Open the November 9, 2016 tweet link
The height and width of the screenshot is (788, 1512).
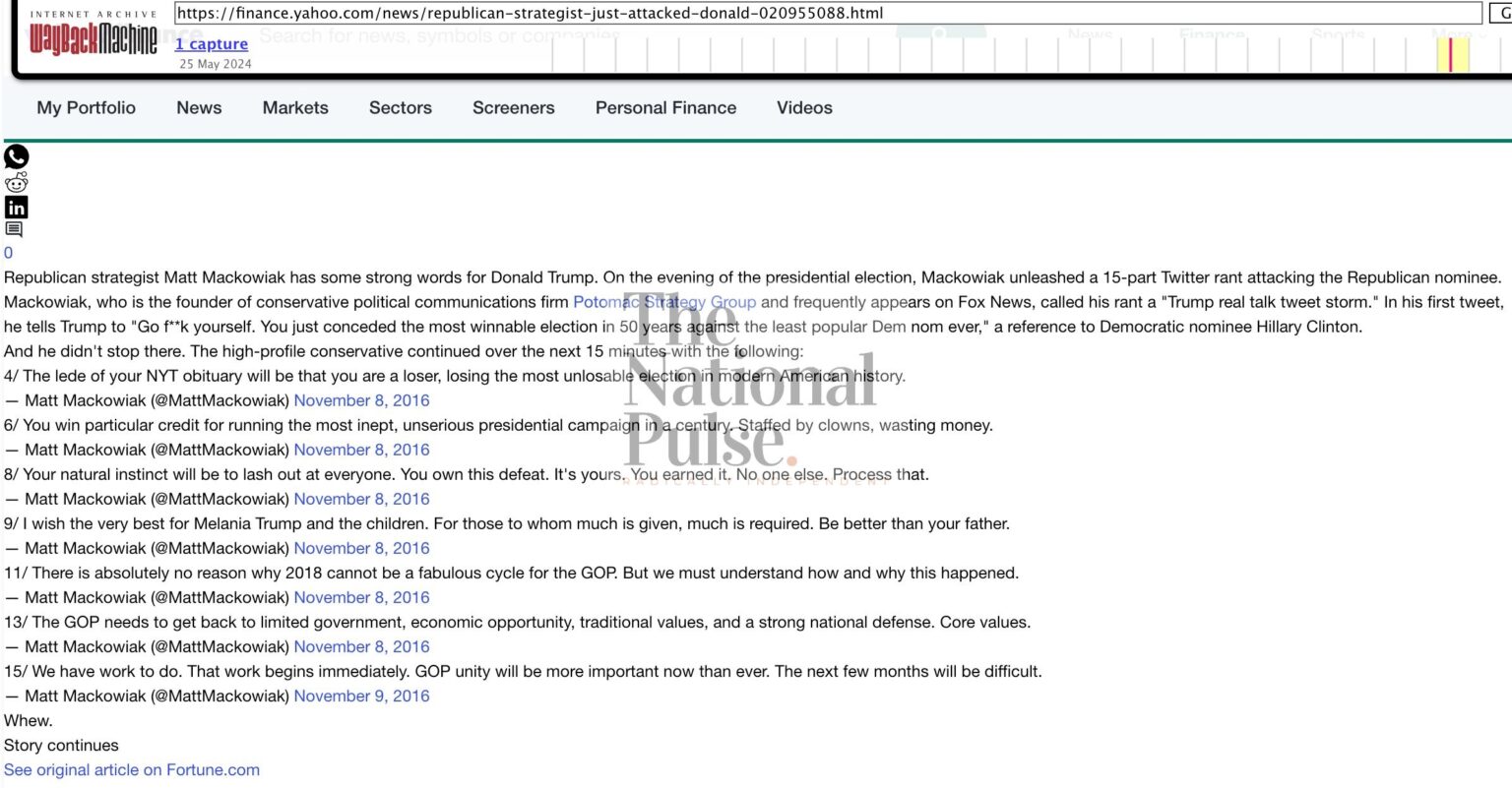[x=361, y=696]
